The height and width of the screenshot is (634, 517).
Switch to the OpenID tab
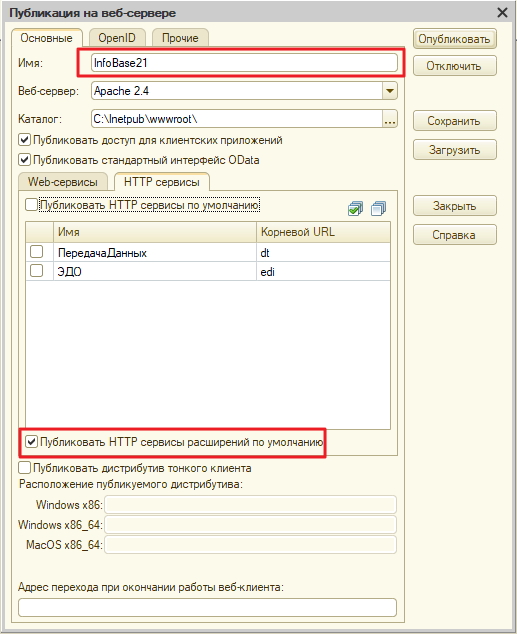(x=117, y=38)
